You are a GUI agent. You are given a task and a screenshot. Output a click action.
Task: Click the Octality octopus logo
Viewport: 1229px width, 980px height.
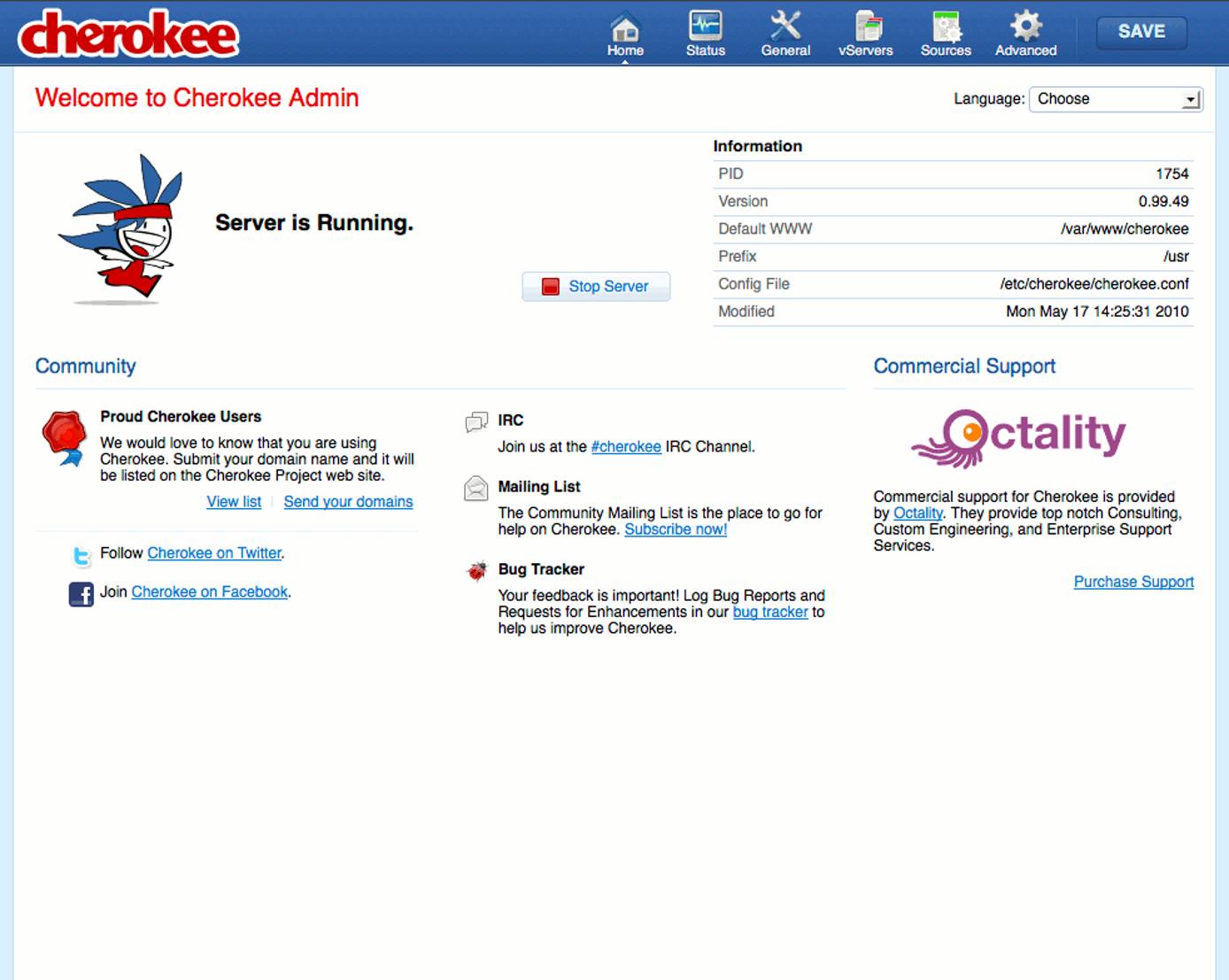tap(1016, 435)
